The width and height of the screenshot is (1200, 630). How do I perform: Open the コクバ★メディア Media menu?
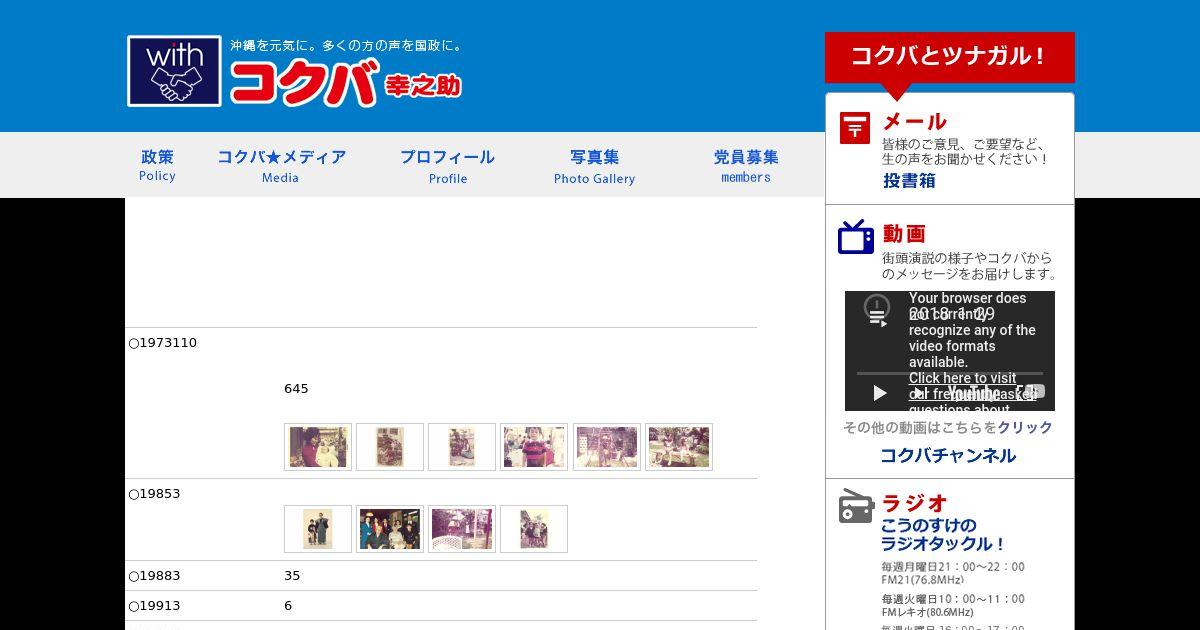281,165
